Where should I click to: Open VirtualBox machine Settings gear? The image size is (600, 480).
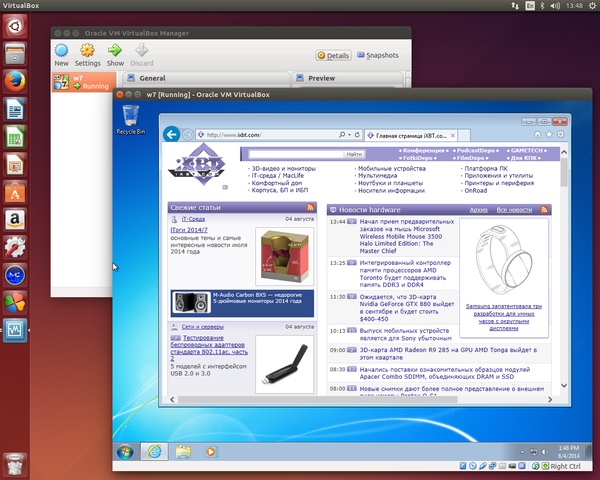pyautogui.click(x=87, y=50)
